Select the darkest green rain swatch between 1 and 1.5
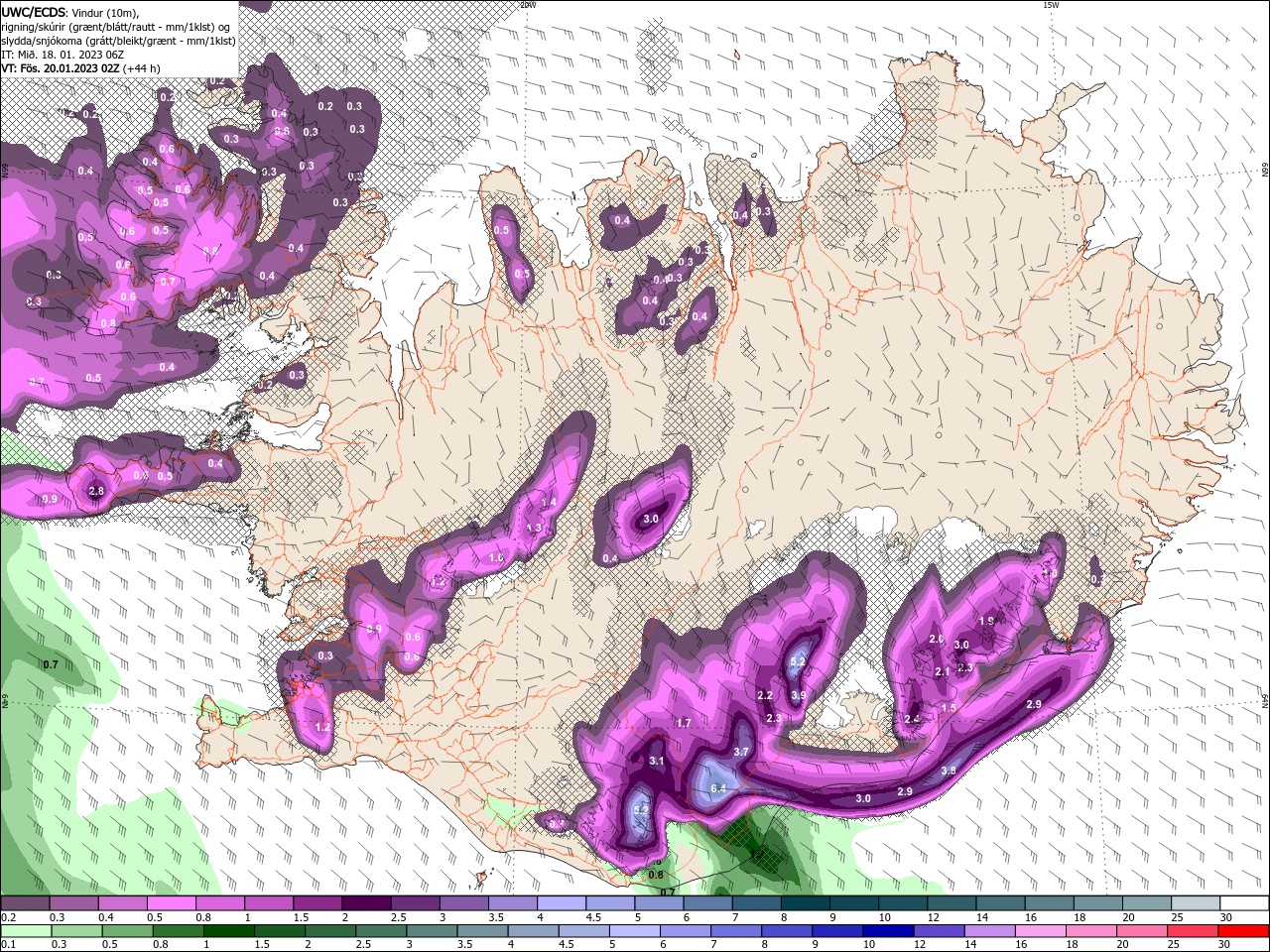1270x952 pixels. (x=229, y=931)
